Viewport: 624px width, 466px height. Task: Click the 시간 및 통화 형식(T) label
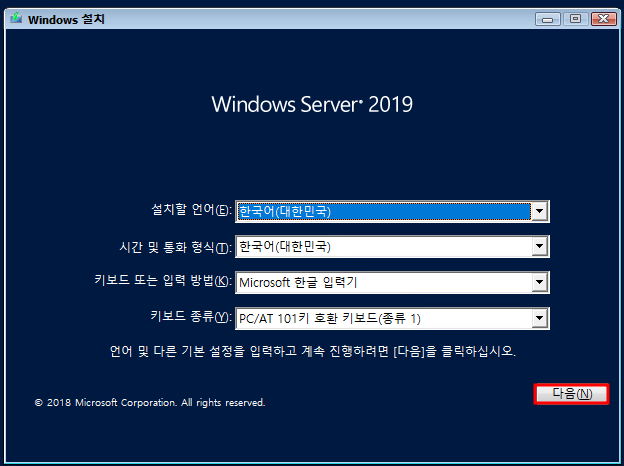click(x=176, y=248)
